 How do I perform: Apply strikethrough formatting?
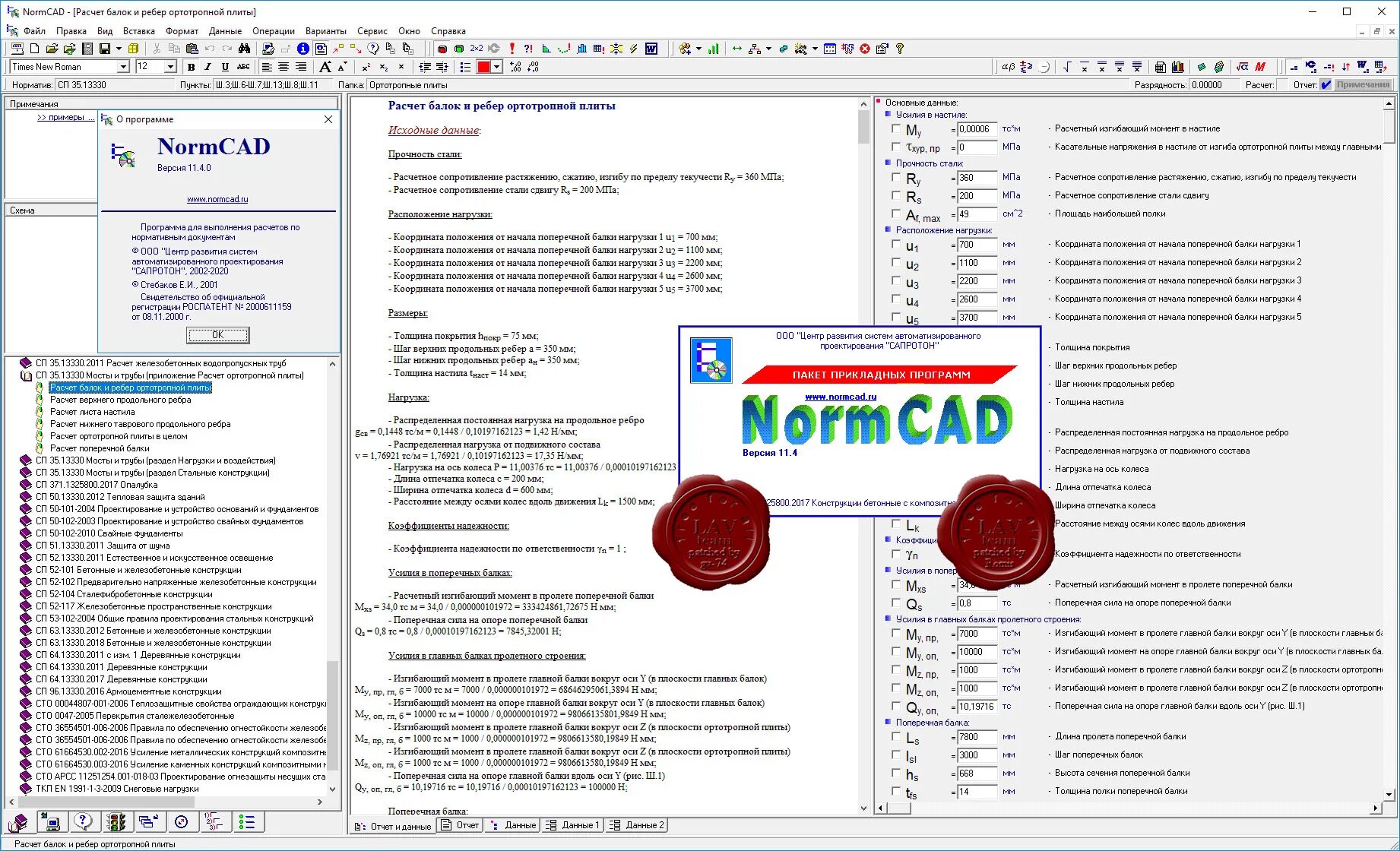point(243,67)
